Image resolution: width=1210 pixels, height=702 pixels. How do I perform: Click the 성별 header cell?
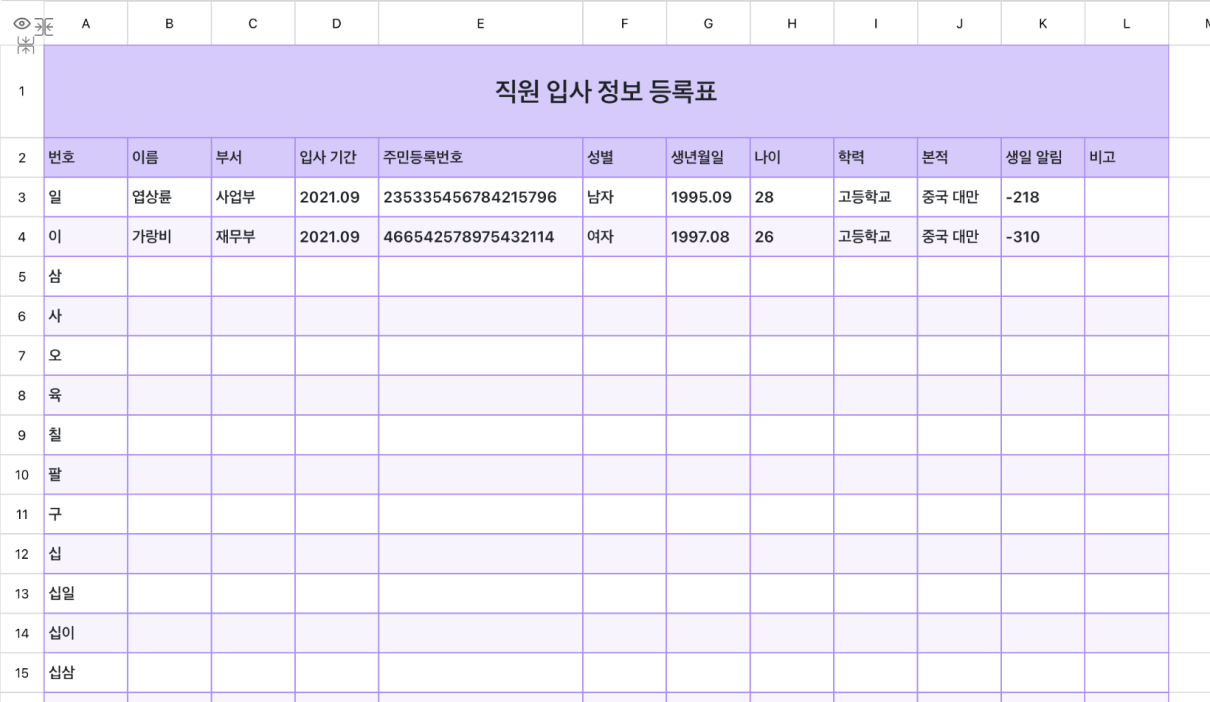tap(625, 157)
